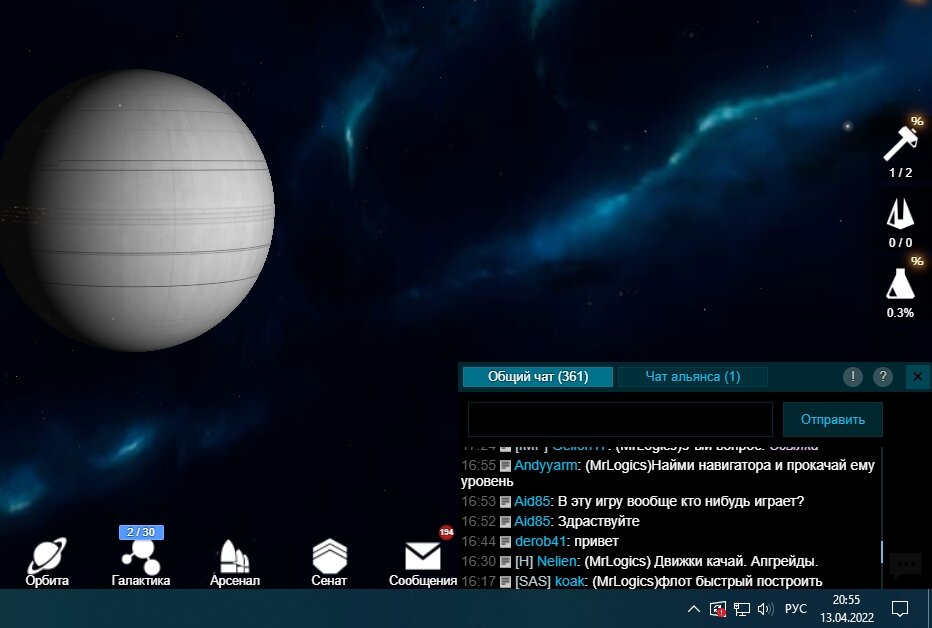This screenshot has height=628, width=932.
Task: Click the chat help question mark
Action: click(x=883, y=377)
